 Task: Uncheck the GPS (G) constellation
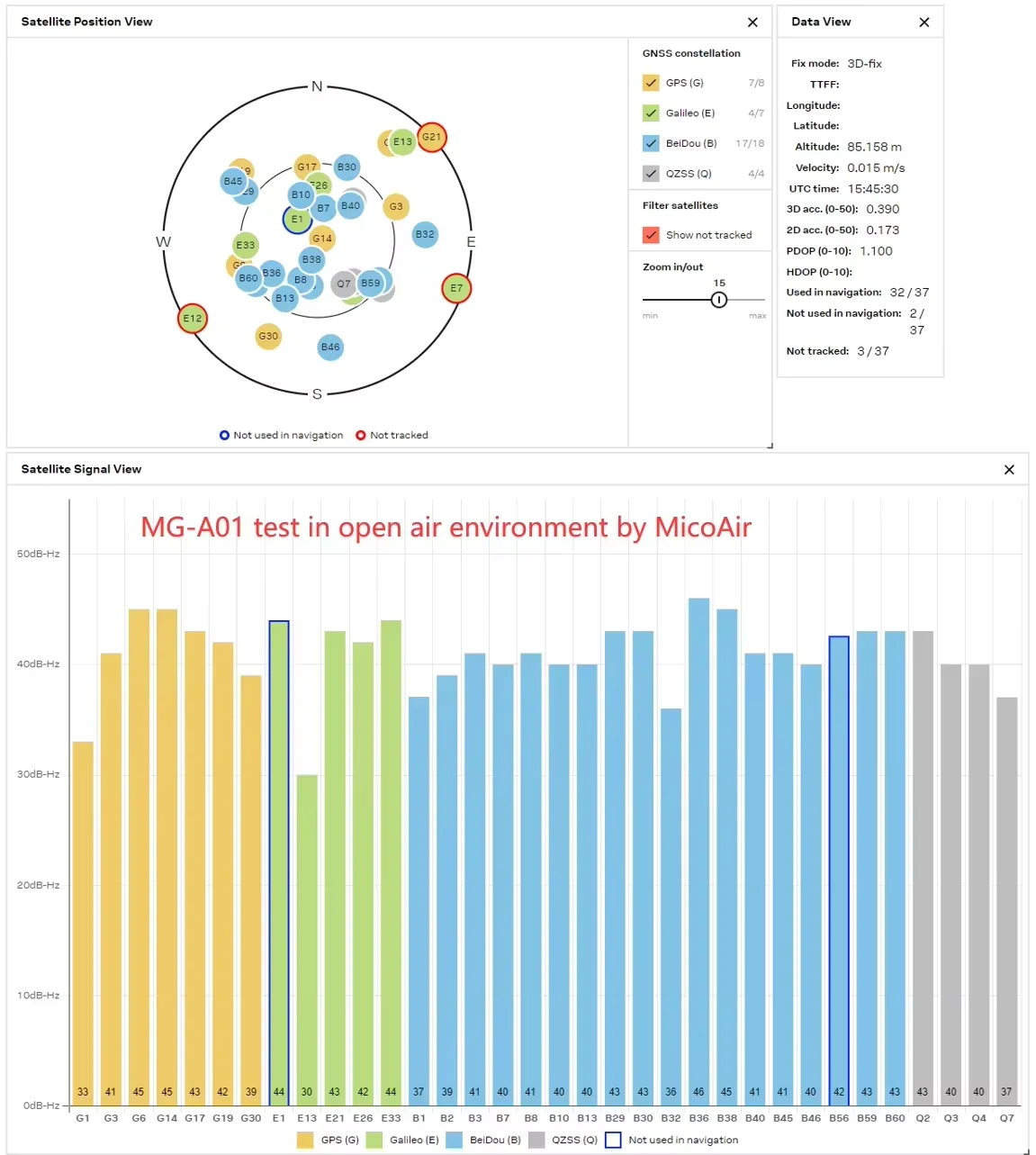click(651, 83)
